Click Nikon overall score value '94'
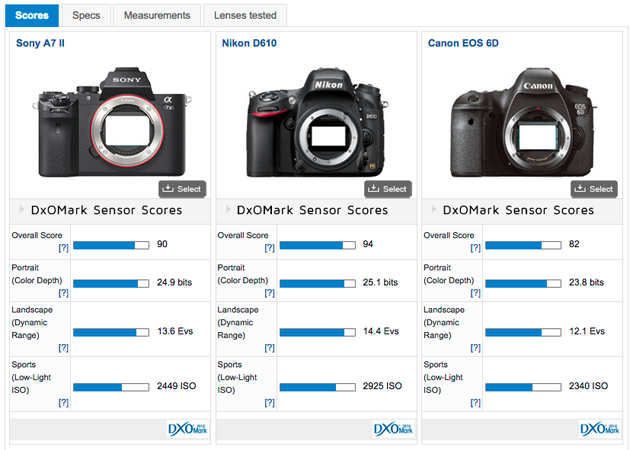630x450 pixels. pyautogui.click(x=368, y=244)
